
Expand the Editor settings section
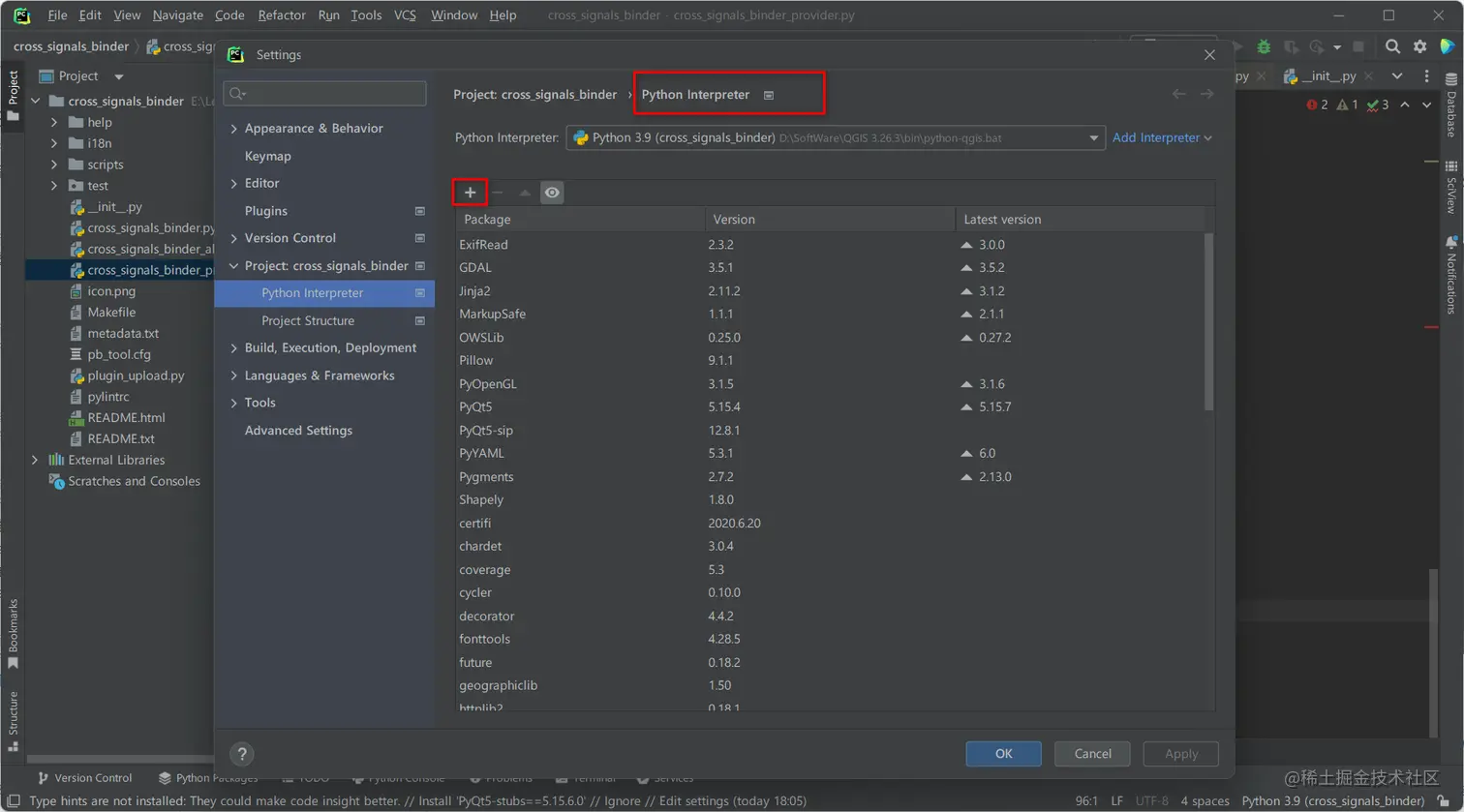click(234, 183)
